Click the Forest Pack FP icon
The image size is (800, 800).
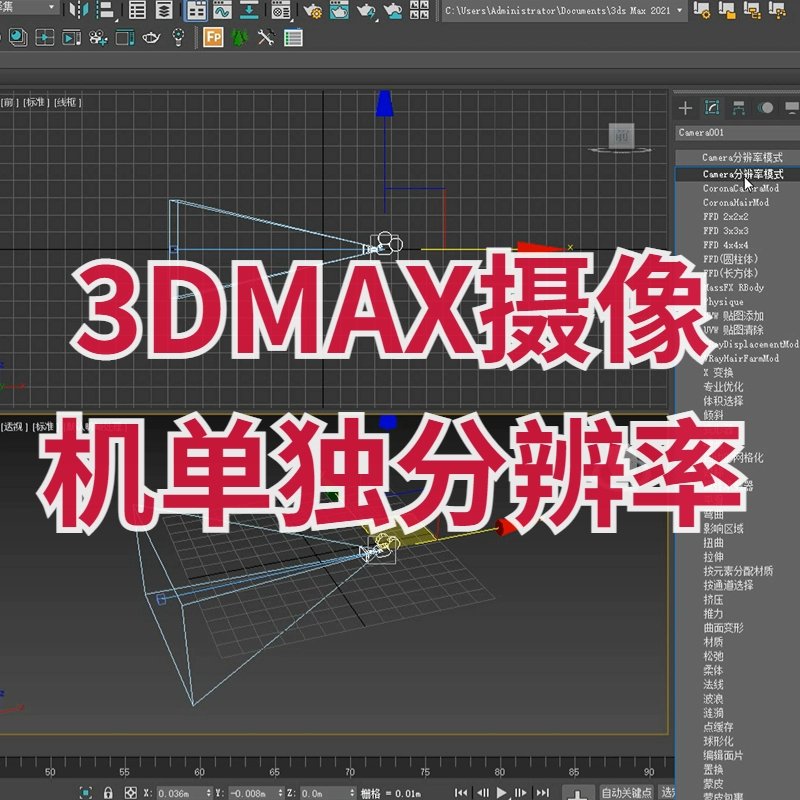213,37
